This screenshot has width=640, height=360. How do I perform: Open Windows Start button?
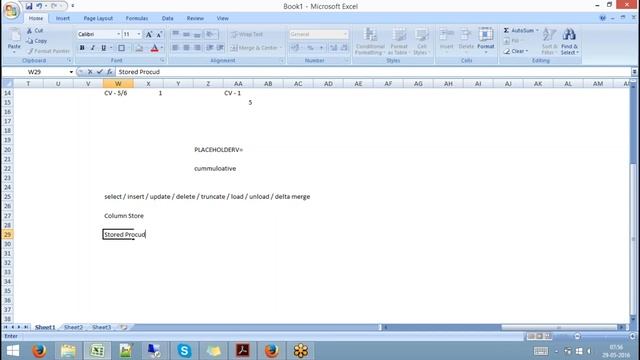pos(13,351)
